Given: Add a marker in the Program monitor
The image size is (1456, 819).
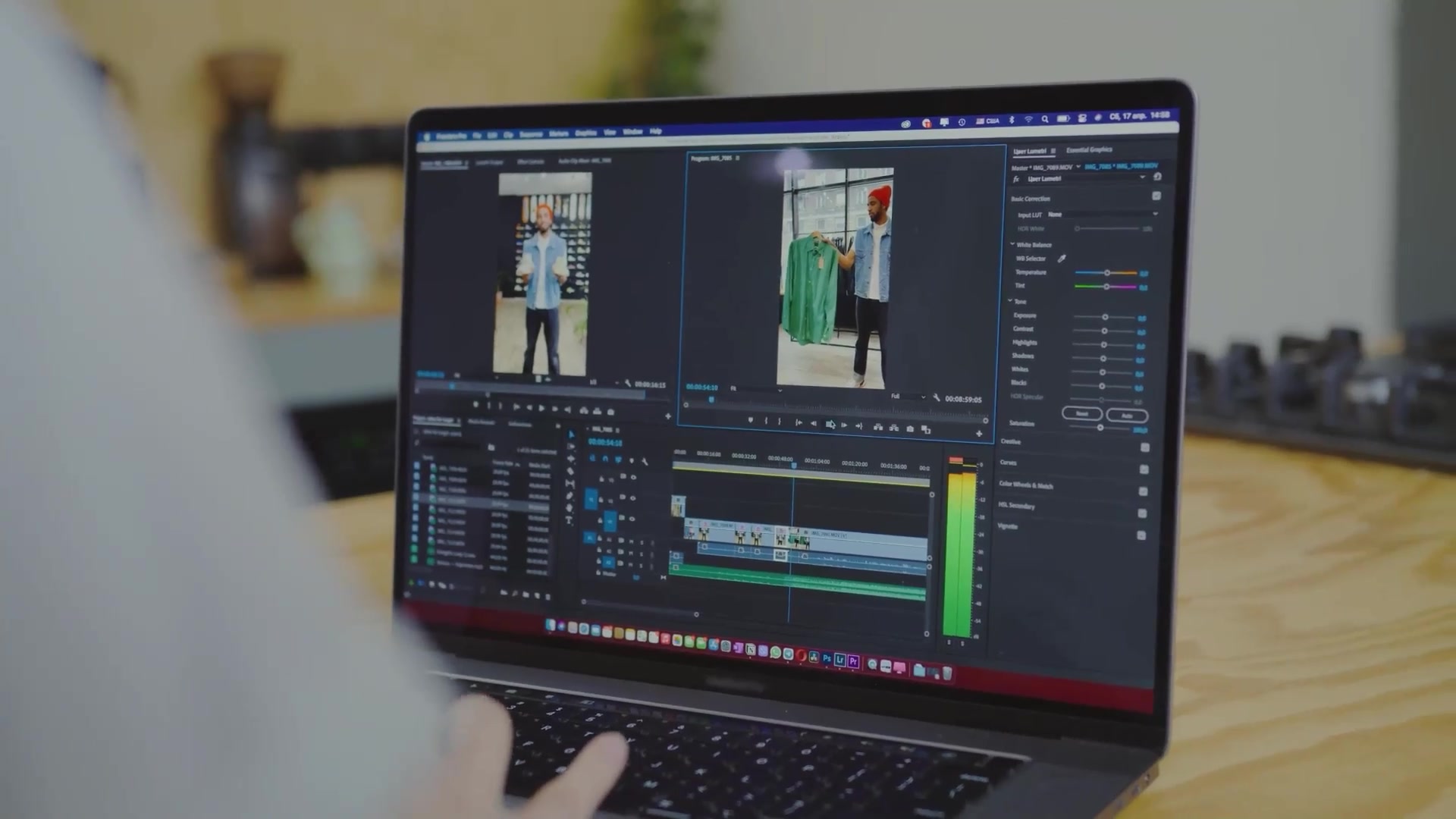Looking at the screenshot, I should click(x=750, y=420).
